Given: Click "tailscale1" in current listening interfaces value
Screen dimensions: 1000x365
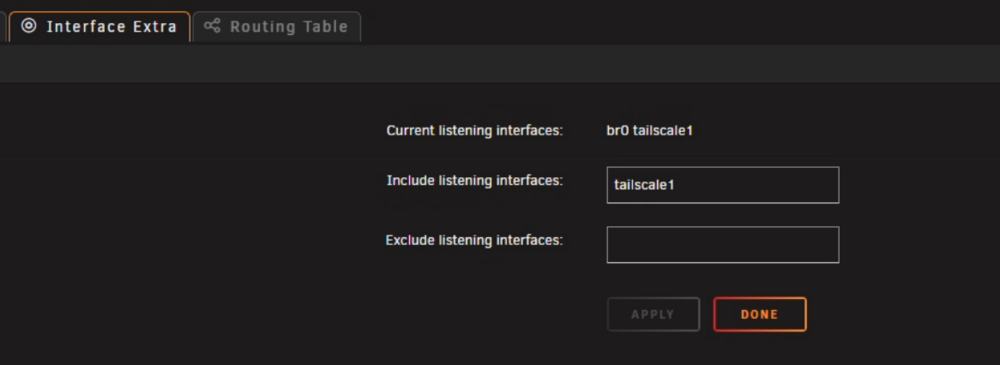Looking at the screenshot, I should (663, 131).
